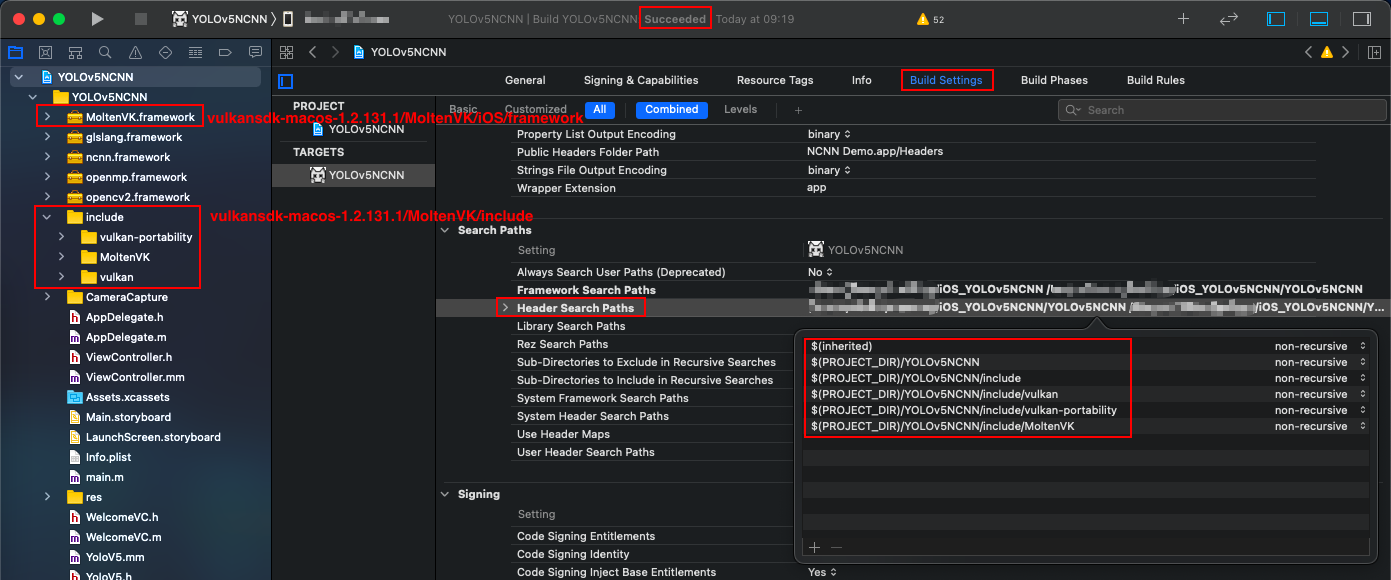Expand the CameraCapture folder
The width and height of the screenshot is (1391, 580).
tap(47, 297)
